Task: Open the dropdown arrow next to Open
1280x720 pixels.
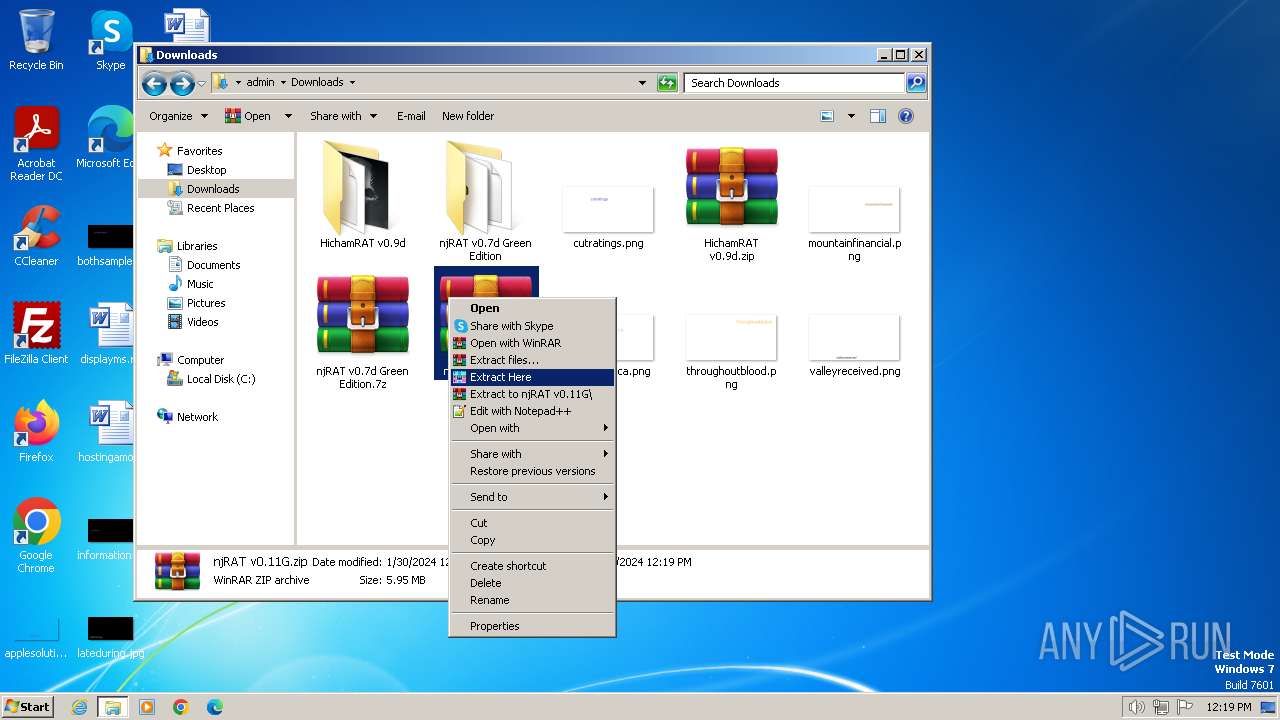Action: point(288,116)
